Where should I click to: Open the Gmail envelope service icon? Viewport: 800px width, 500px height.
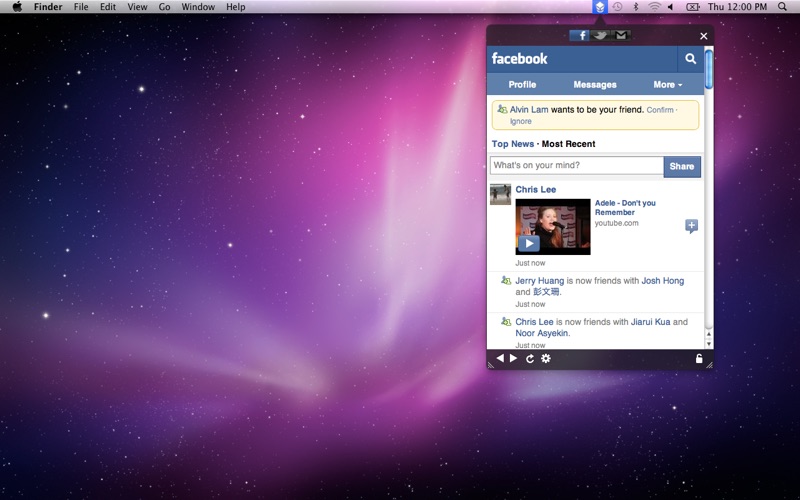[621, 36]
